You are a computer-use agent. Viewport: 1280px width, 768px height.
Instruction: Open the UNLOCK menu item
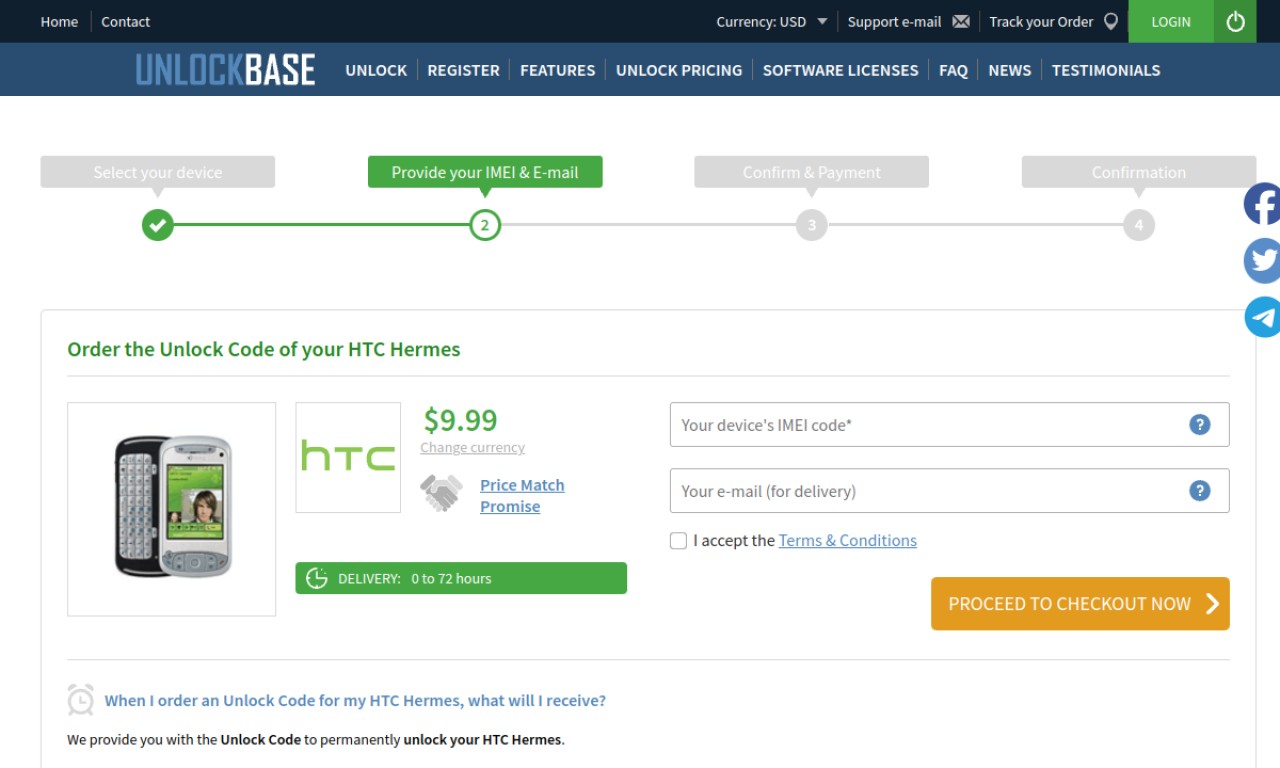[376, 70]
